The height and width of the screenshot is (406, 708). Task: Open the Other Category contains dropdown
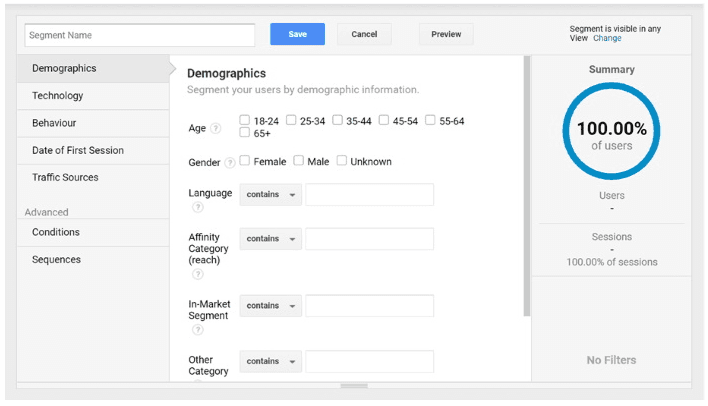coord(270,361)
